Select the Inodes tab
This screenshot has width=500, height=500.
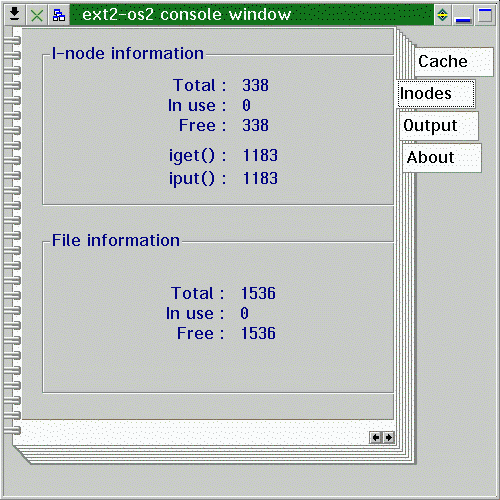pos(436,94)
